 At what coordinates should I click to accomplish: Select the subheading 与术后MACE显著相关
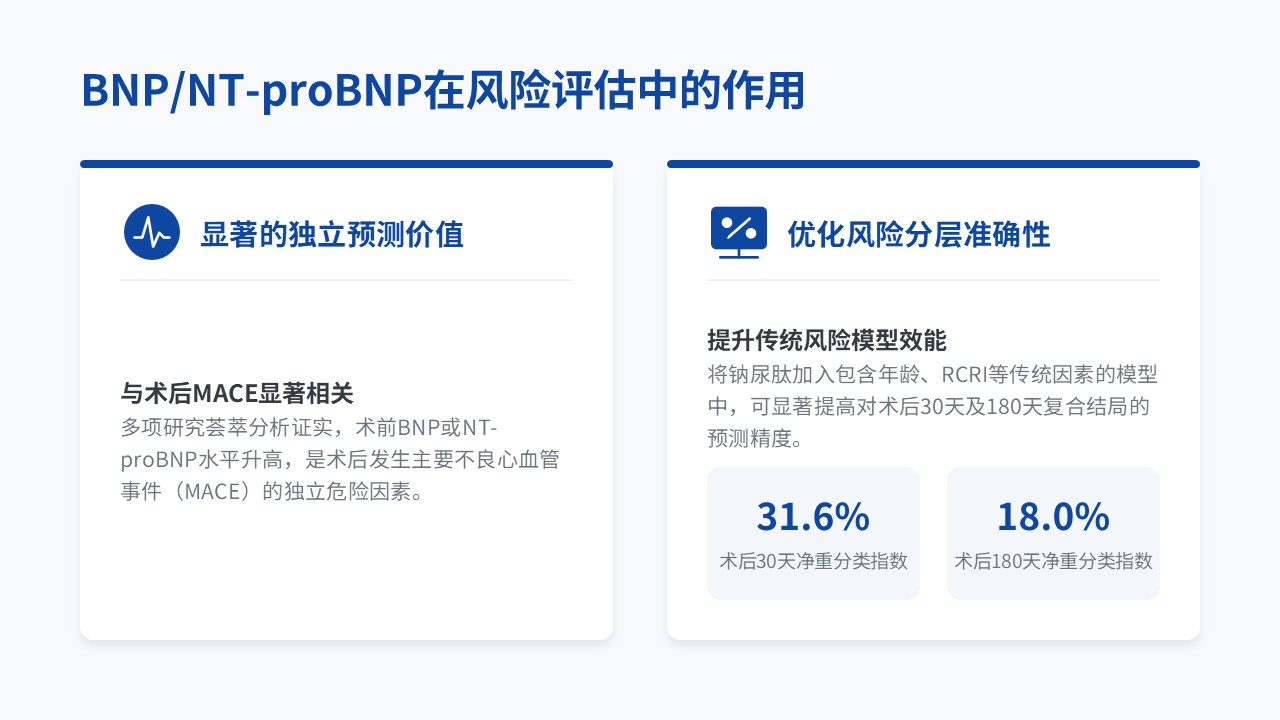[237, 393]
